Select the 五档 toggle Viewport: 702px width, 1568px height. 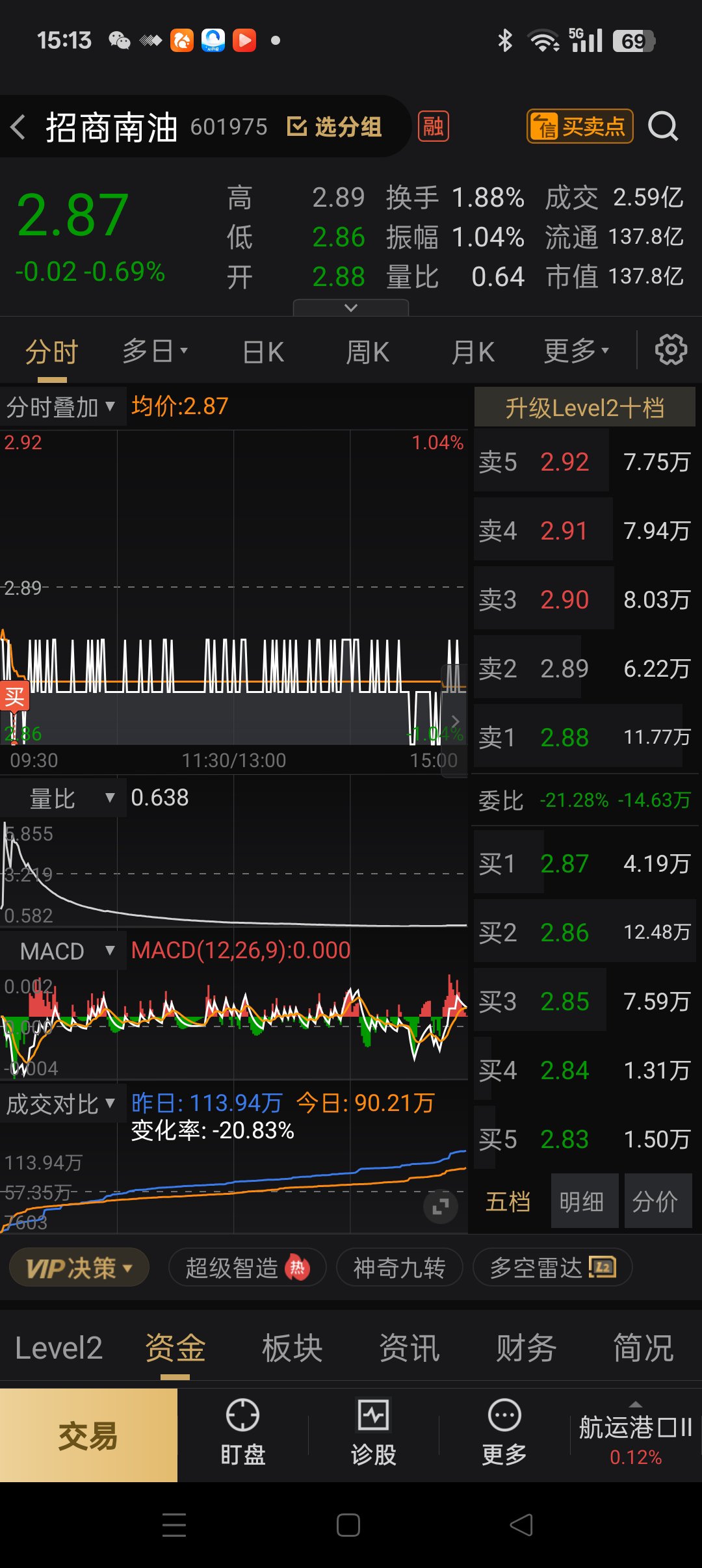[508, 1201]
